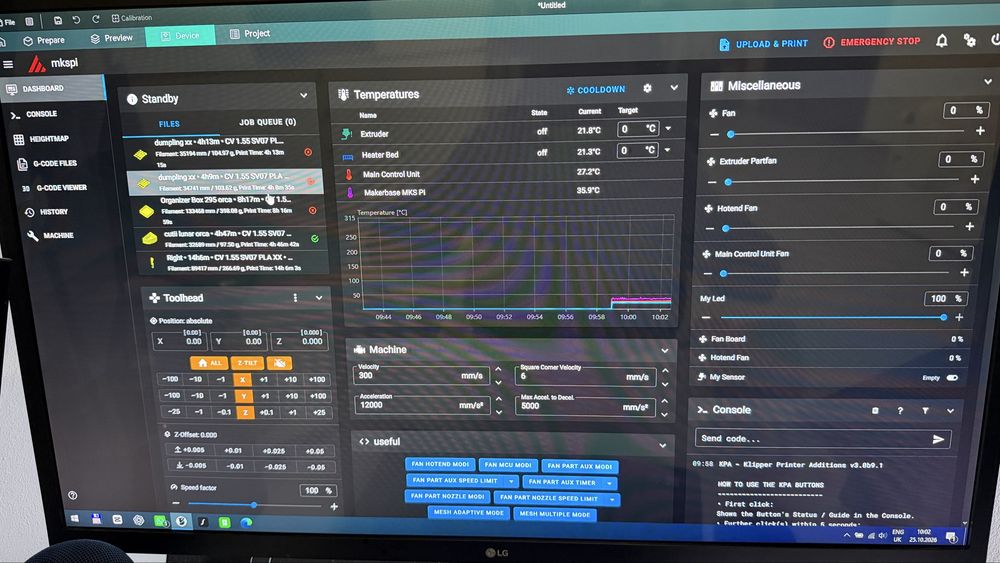The width and height of the screenshot is (1000, 563).
Task: Switch to the Preview tab
Action: coord(112,38)
